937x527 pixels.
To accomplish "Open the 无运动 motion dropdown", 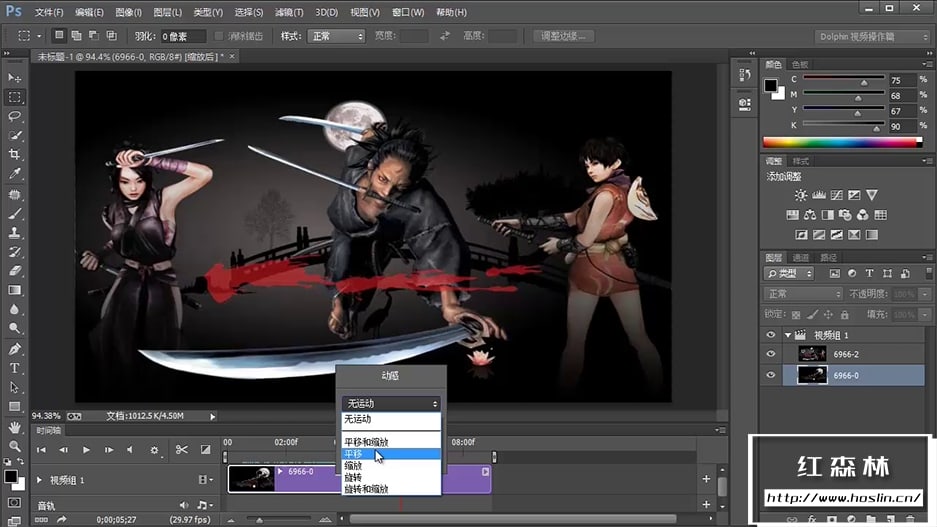I will coord(391,404).
